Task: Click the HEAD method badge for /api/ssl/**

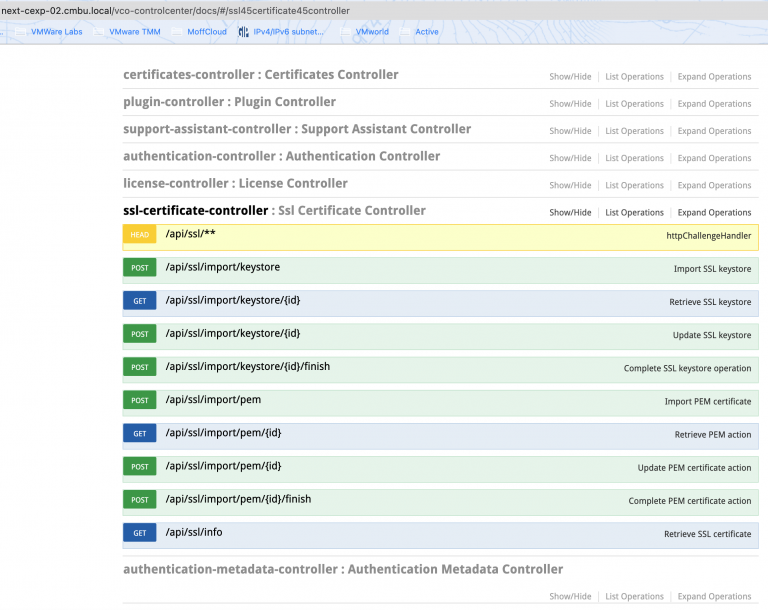Action: coord(139,236)
